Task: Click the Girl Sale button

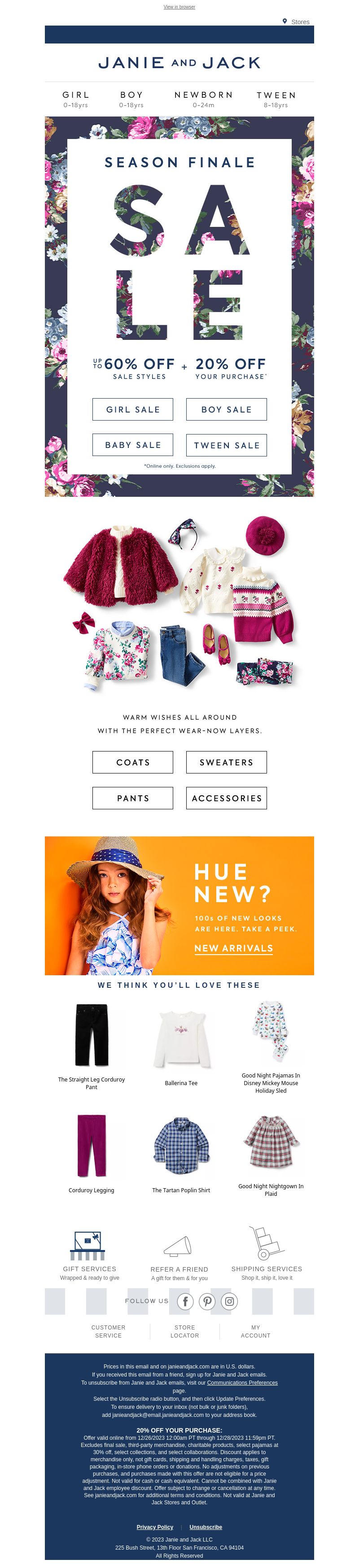Action: [133, 409]
